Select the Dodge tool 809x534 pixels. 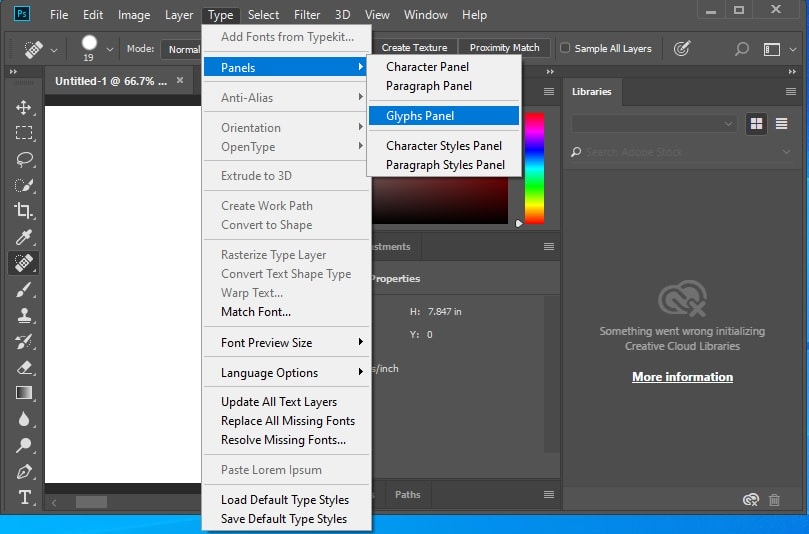click(23, 445)
